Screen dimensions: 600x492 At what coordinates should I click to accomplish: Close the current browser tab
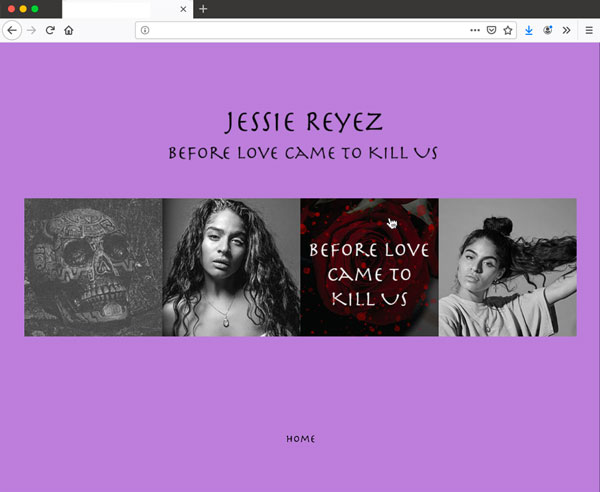point(183,9)
